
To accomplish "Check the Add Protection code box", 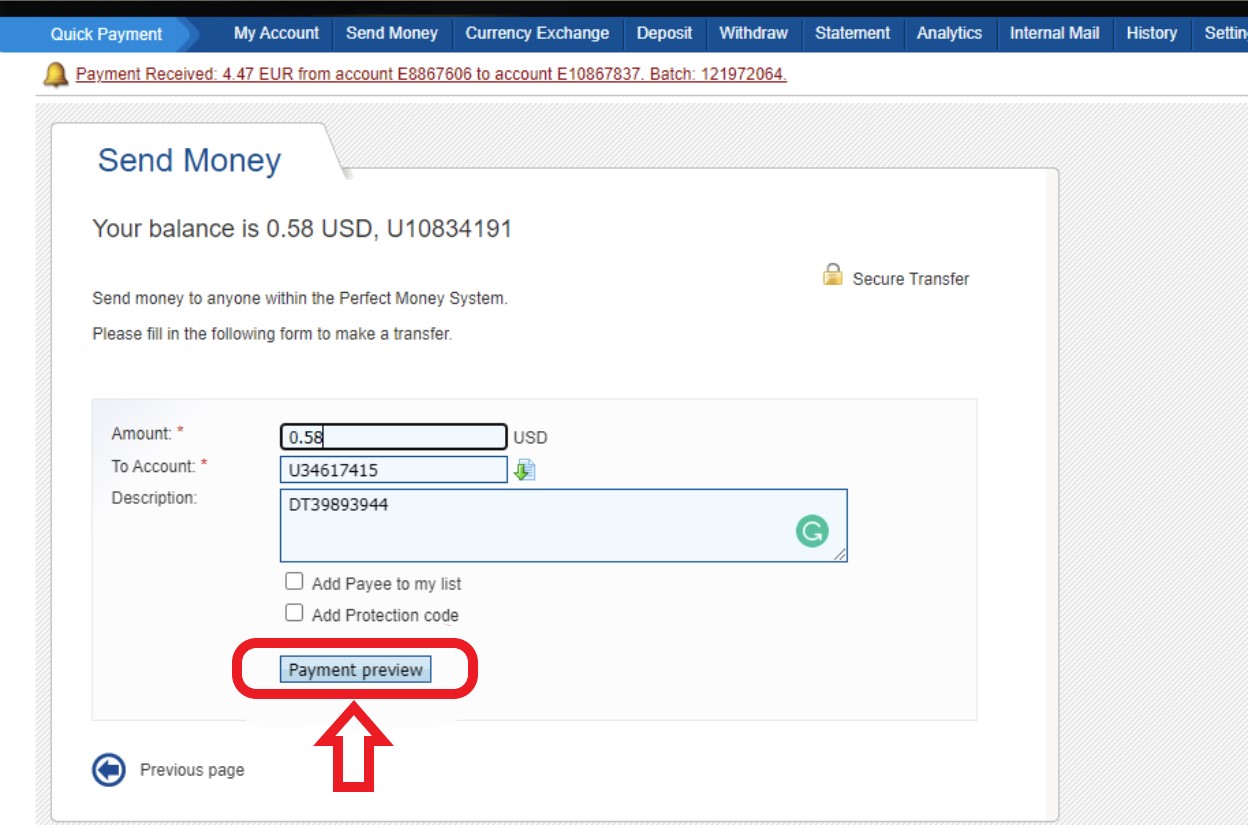I will point(294,613).
